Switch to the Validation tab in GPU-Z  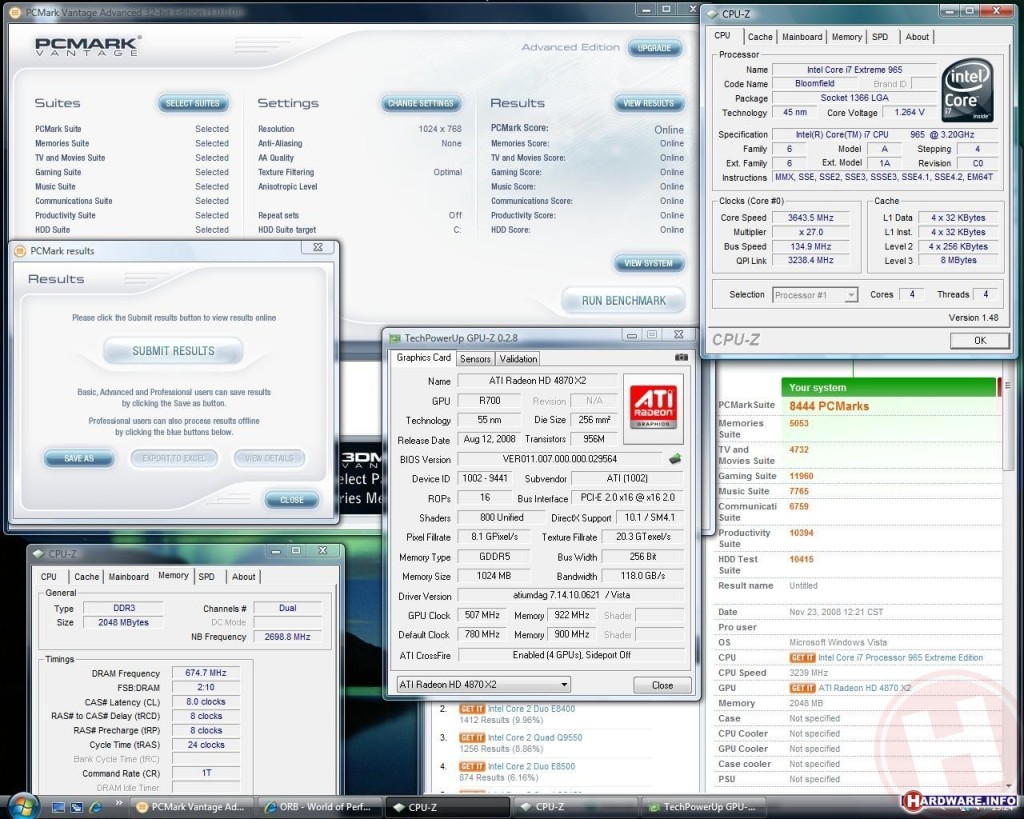518,359
